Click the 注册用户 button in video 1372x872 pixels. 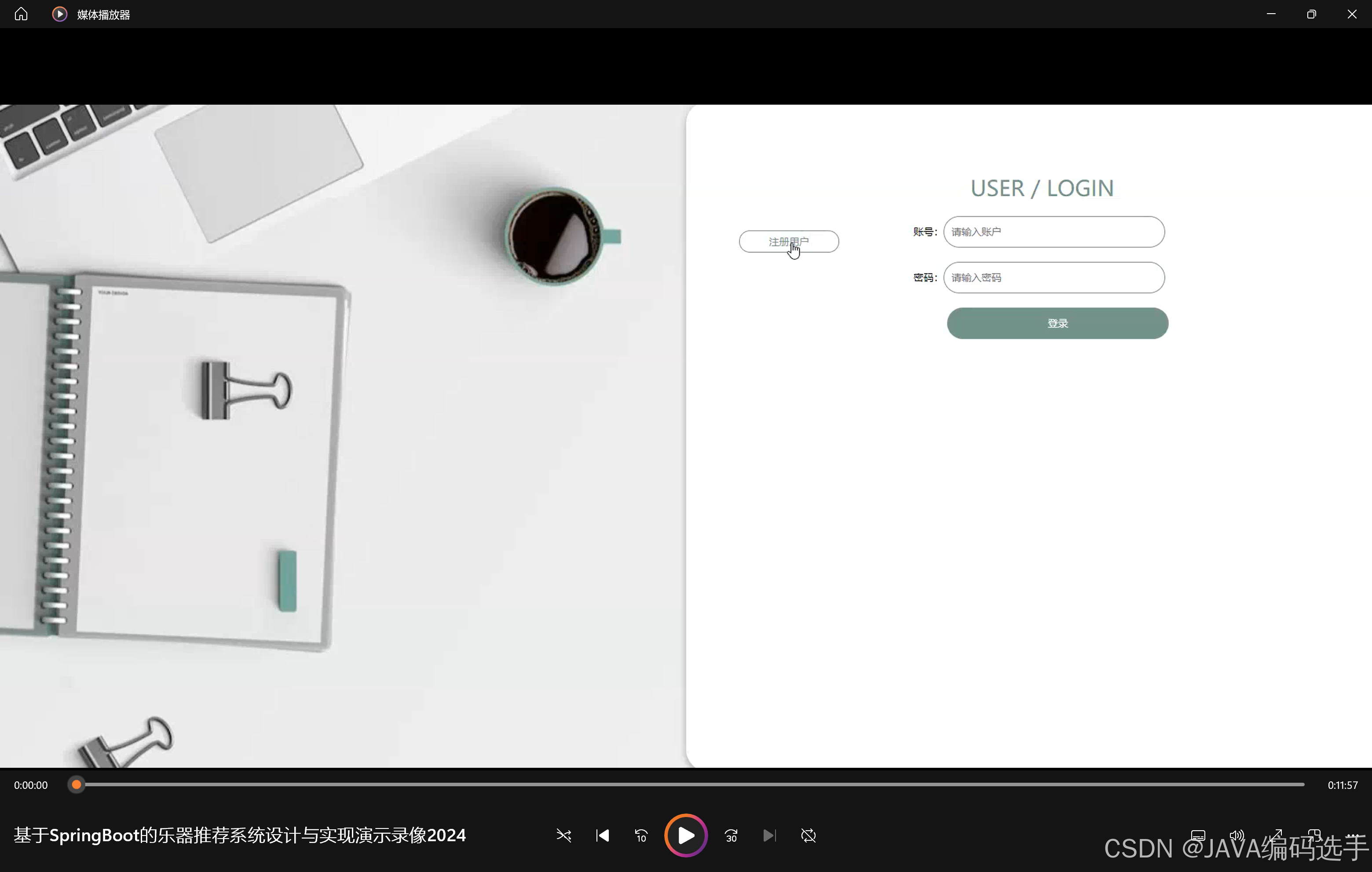click(x=789, y=241)
